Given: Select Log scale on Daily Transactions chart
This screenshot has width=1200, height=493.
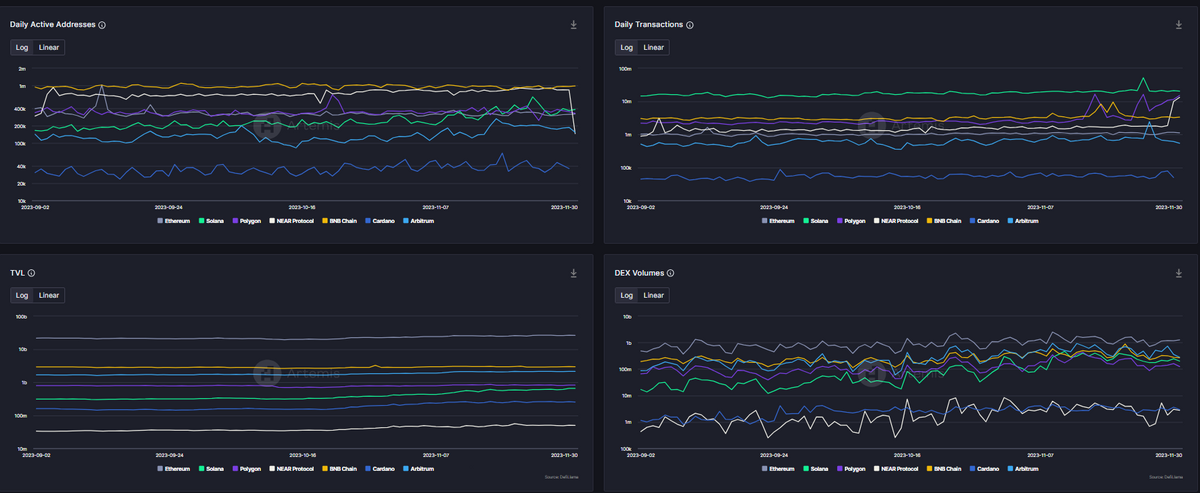Looking at the screenshot, I should (x=627, y=47).
